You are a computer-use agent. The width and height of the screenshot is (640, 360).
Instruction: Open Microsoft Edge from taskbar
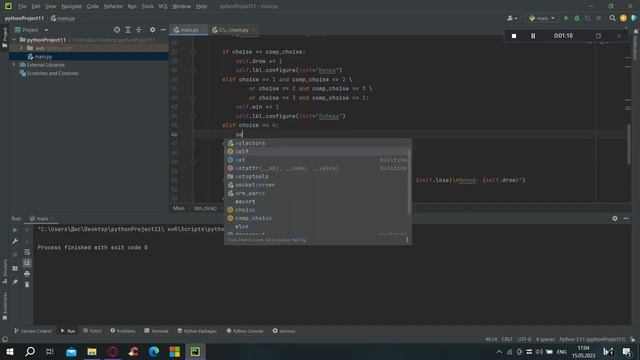click(x=154, y=351)
